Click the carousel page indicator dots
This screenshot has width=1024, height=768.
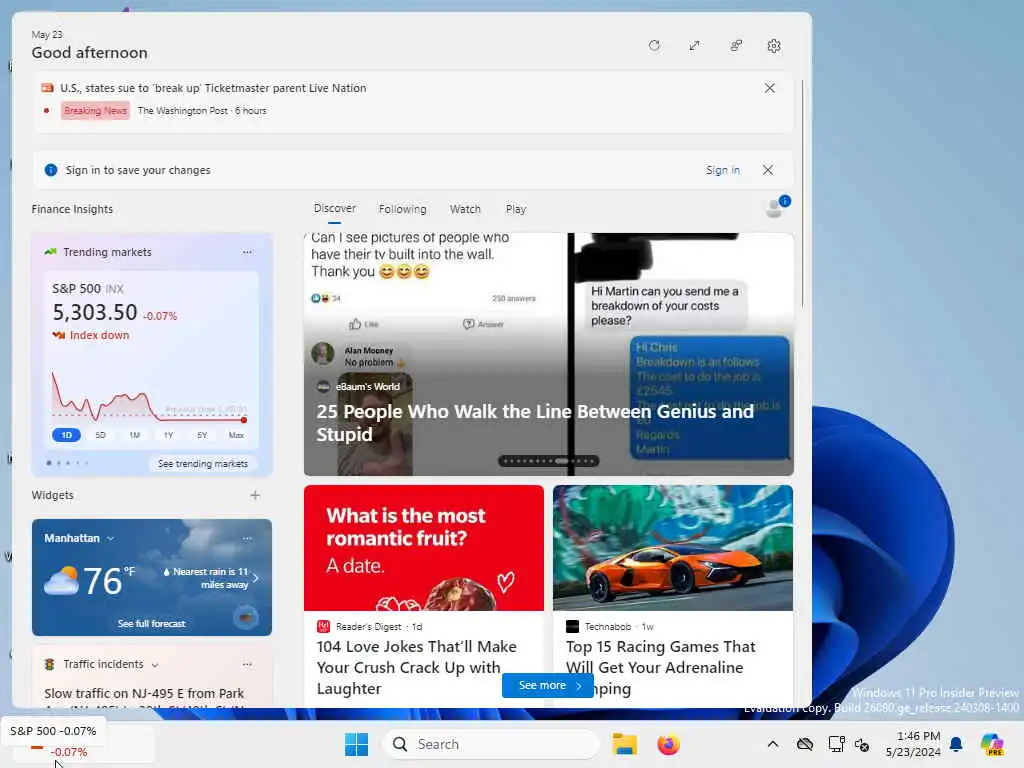point(549,461)
